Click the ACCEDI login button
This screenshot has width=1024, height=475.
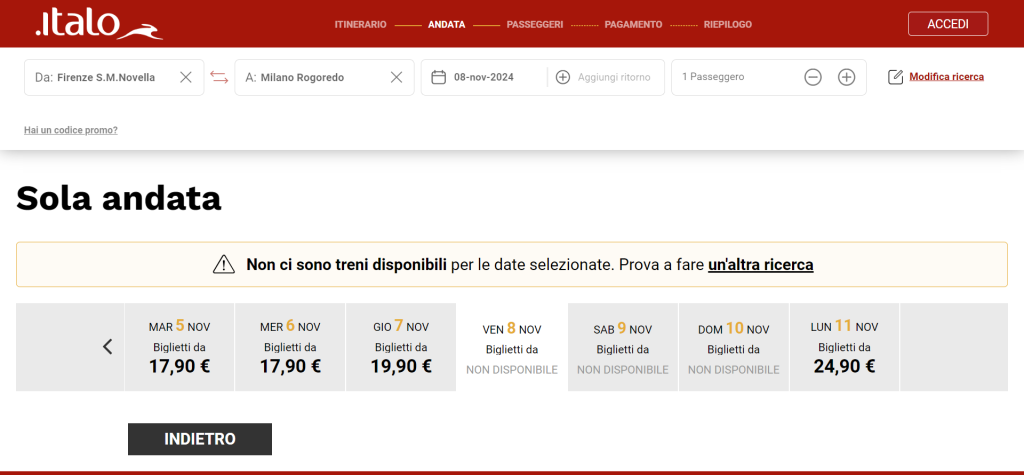tap(948, 24)
